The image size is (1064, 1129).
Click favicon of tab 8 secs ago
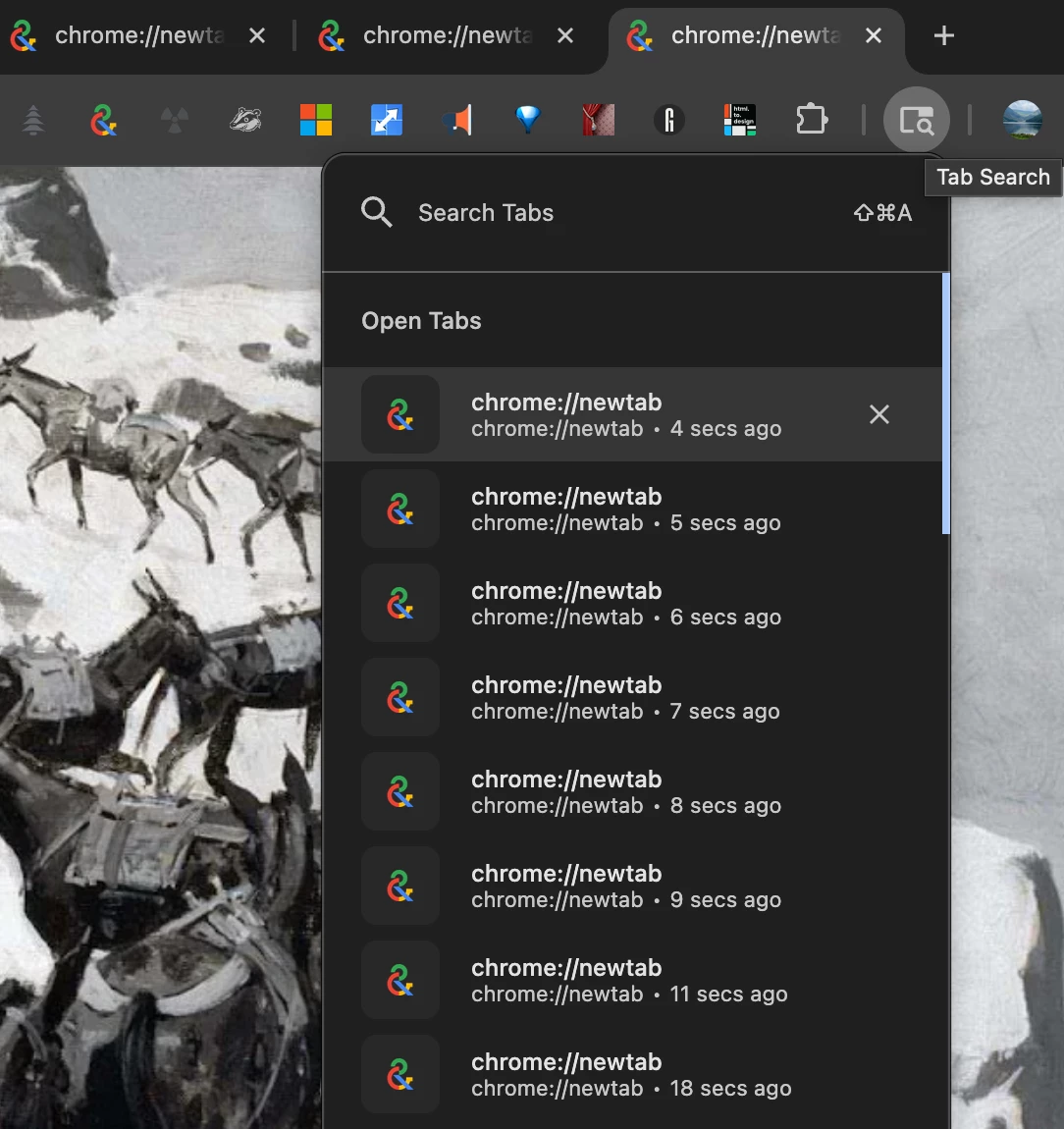pyautogui.click(x=400, y=791)
